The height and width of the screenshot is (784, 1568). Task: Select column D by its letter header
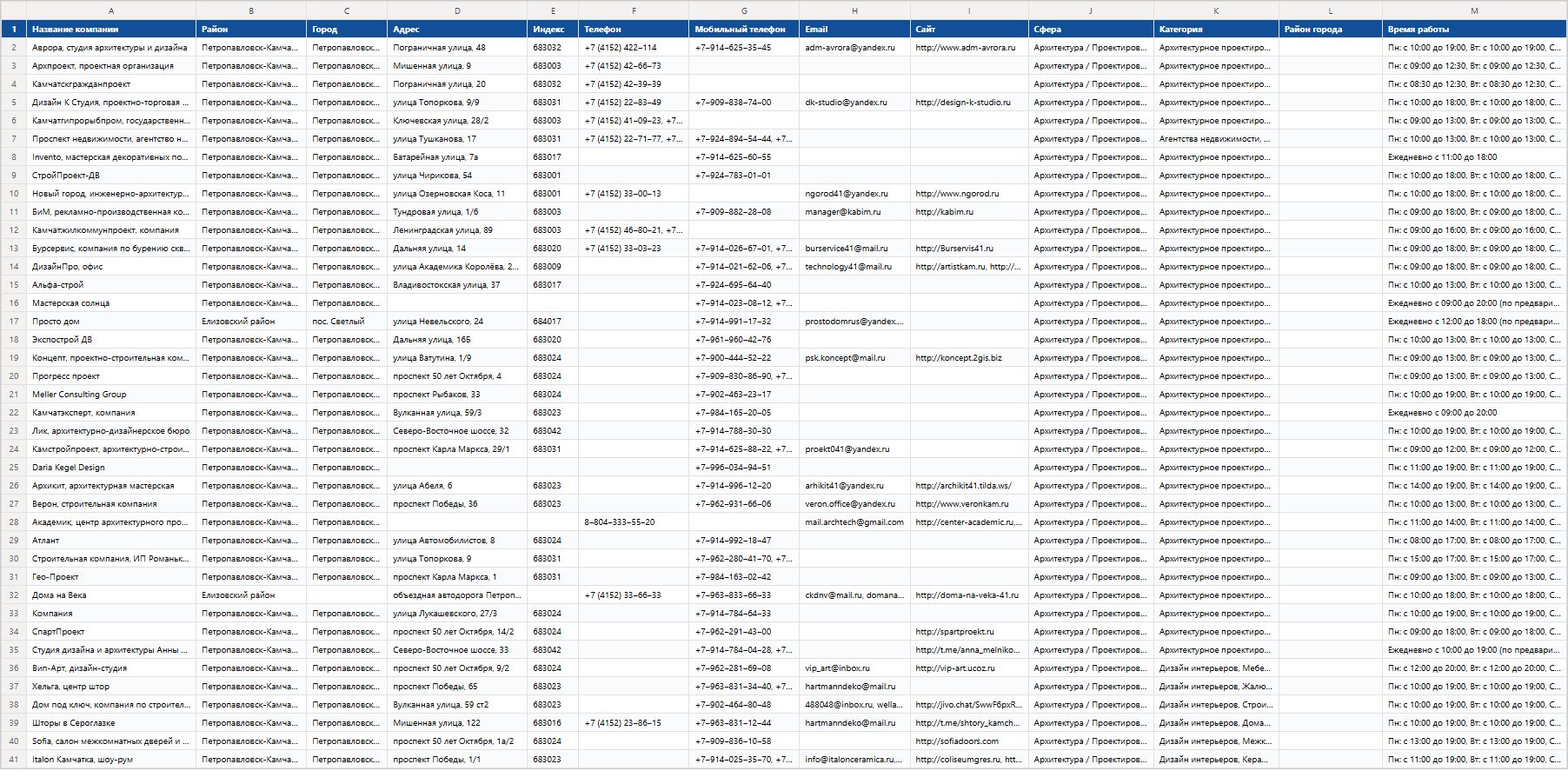pyautogui.click(x=457, y=10)
